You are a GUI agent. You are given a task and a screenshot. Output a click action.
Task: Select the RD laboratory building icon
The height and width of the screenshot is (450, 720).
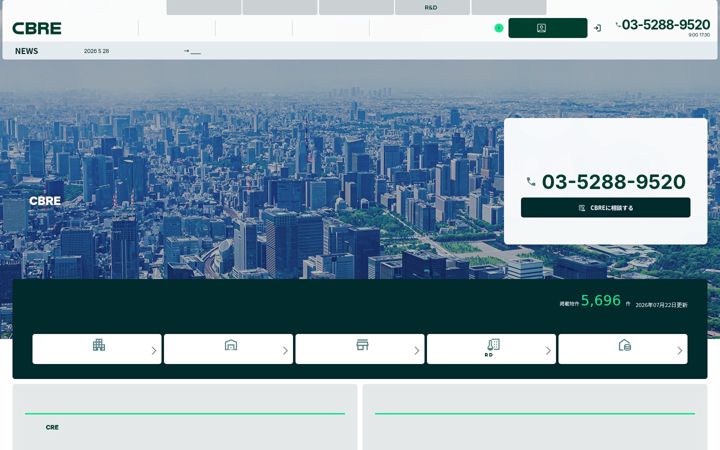click(493, 345)
